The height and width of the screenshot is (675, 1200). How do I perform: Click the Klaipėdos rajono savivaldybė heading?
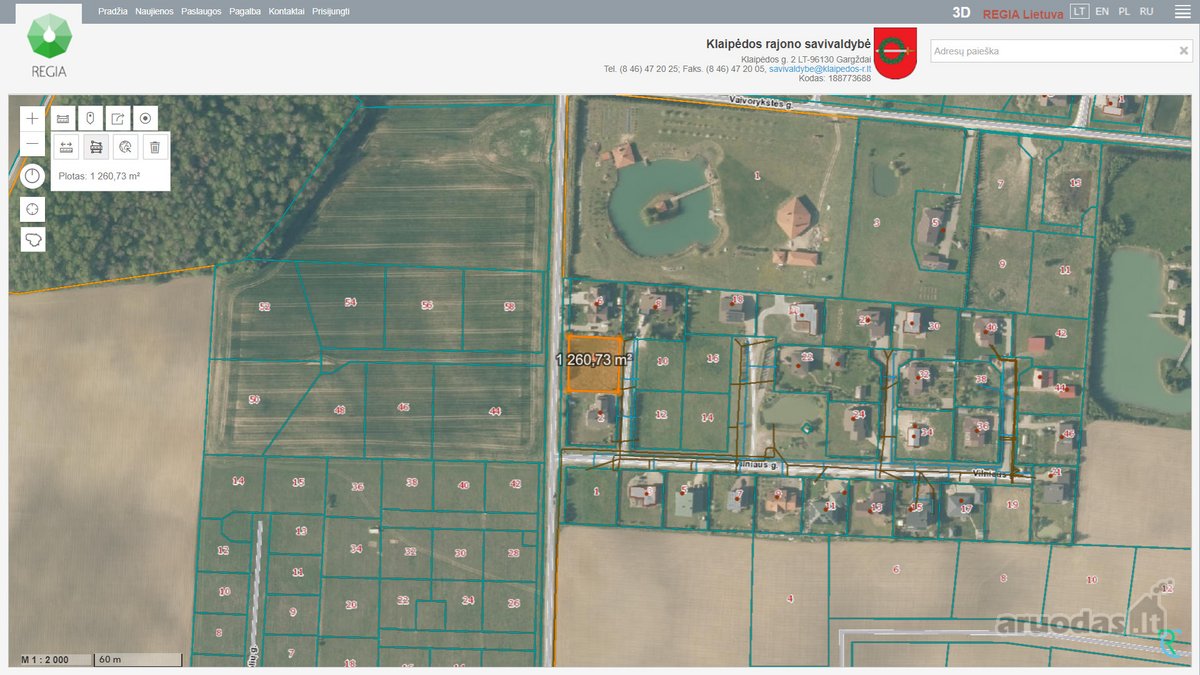pyautogui.click(x=789, y=44)
